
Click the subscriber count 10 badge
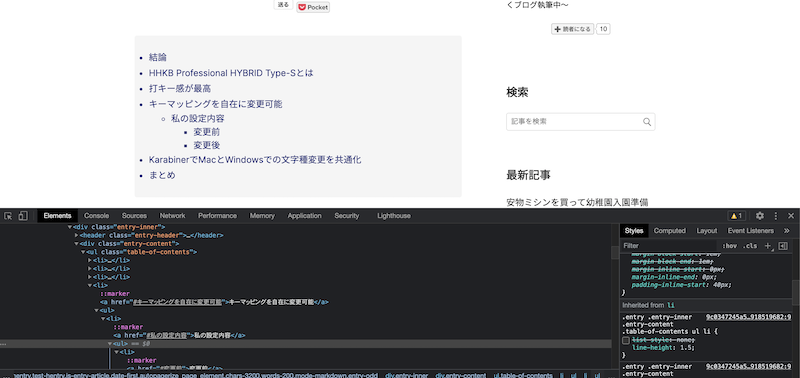click(x=604, y=29)
